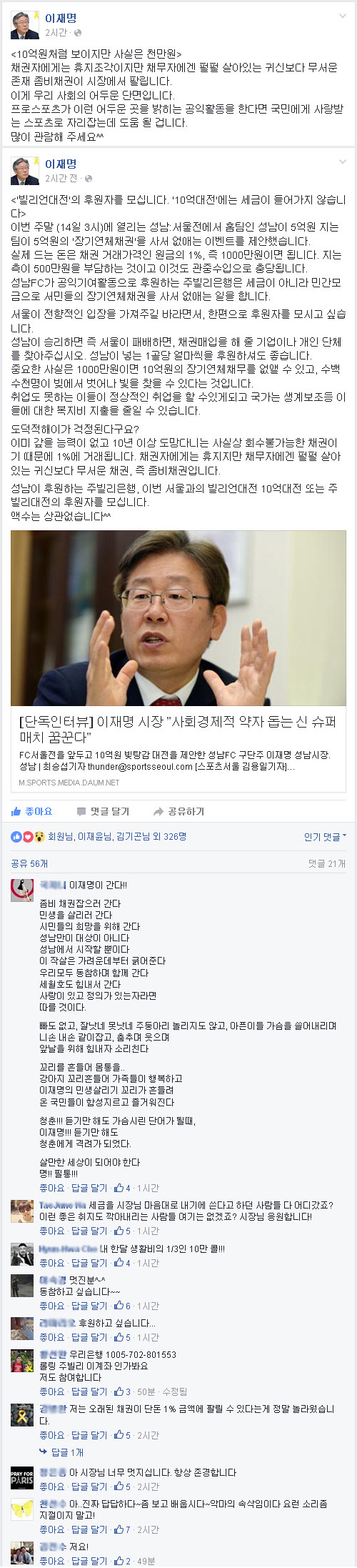Click 답글 달기 under the 멋진분 comment
Screen dimensions: 357x1568
coord(89,1306)
